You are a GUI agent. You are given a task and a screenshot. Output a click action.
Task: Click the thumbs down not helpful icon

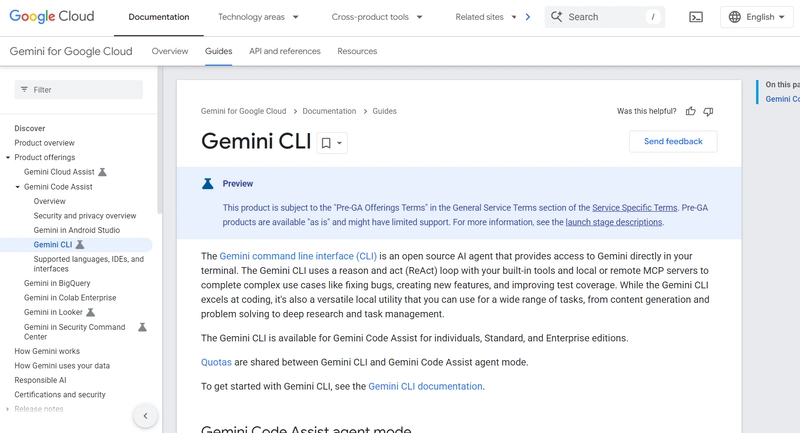(708, 112)
